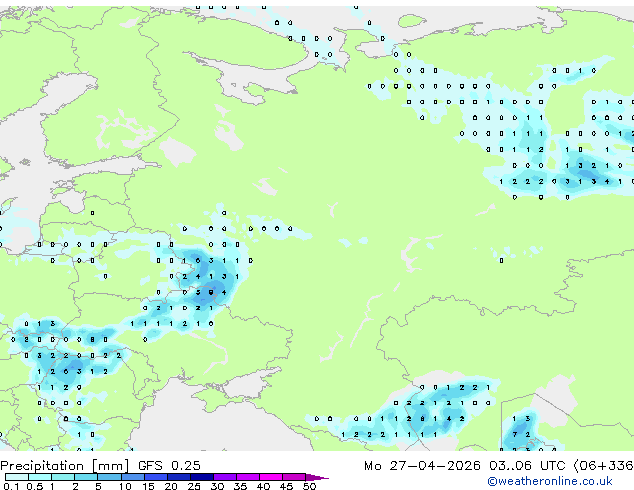Click legend scale label '20'

(x=171, y=486)
